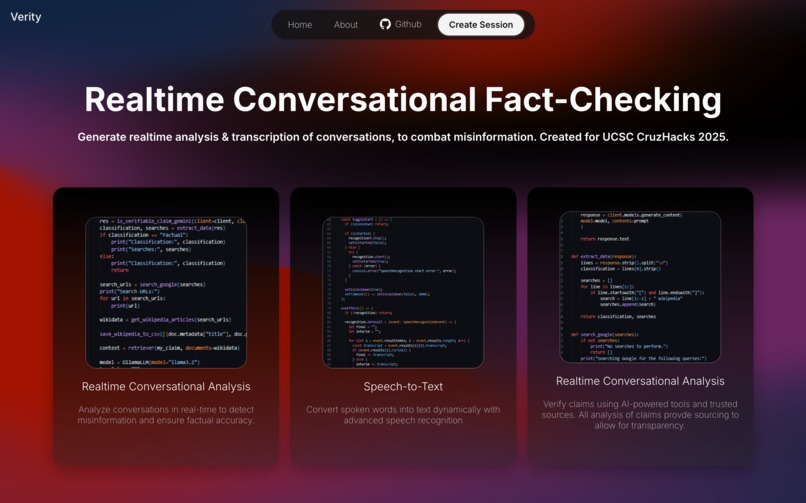Click the subtitle mentioning UCSC CruzHacks 2025
The width and height of the screenshot is (806, 503).
tap(403, 137)
